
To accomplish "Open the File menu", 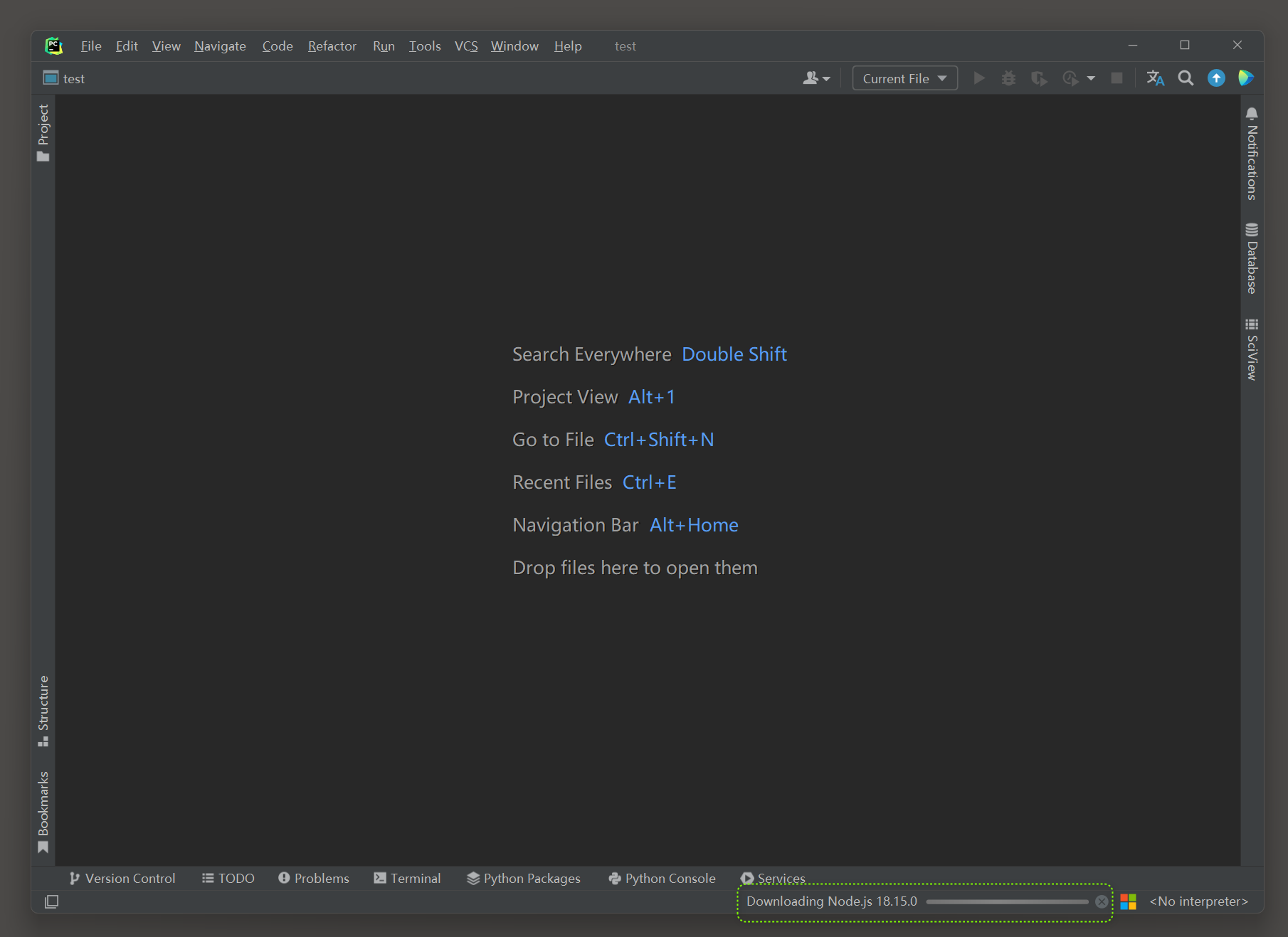I will [x=91, y=46].
